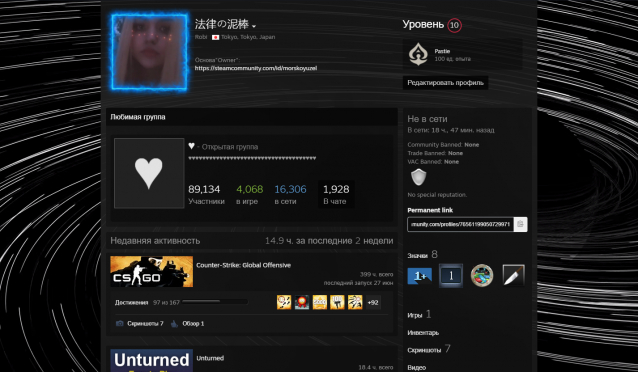Click the Pastie spade badge icon
This screenshot has height=372, width=638.
coord(418,54)
